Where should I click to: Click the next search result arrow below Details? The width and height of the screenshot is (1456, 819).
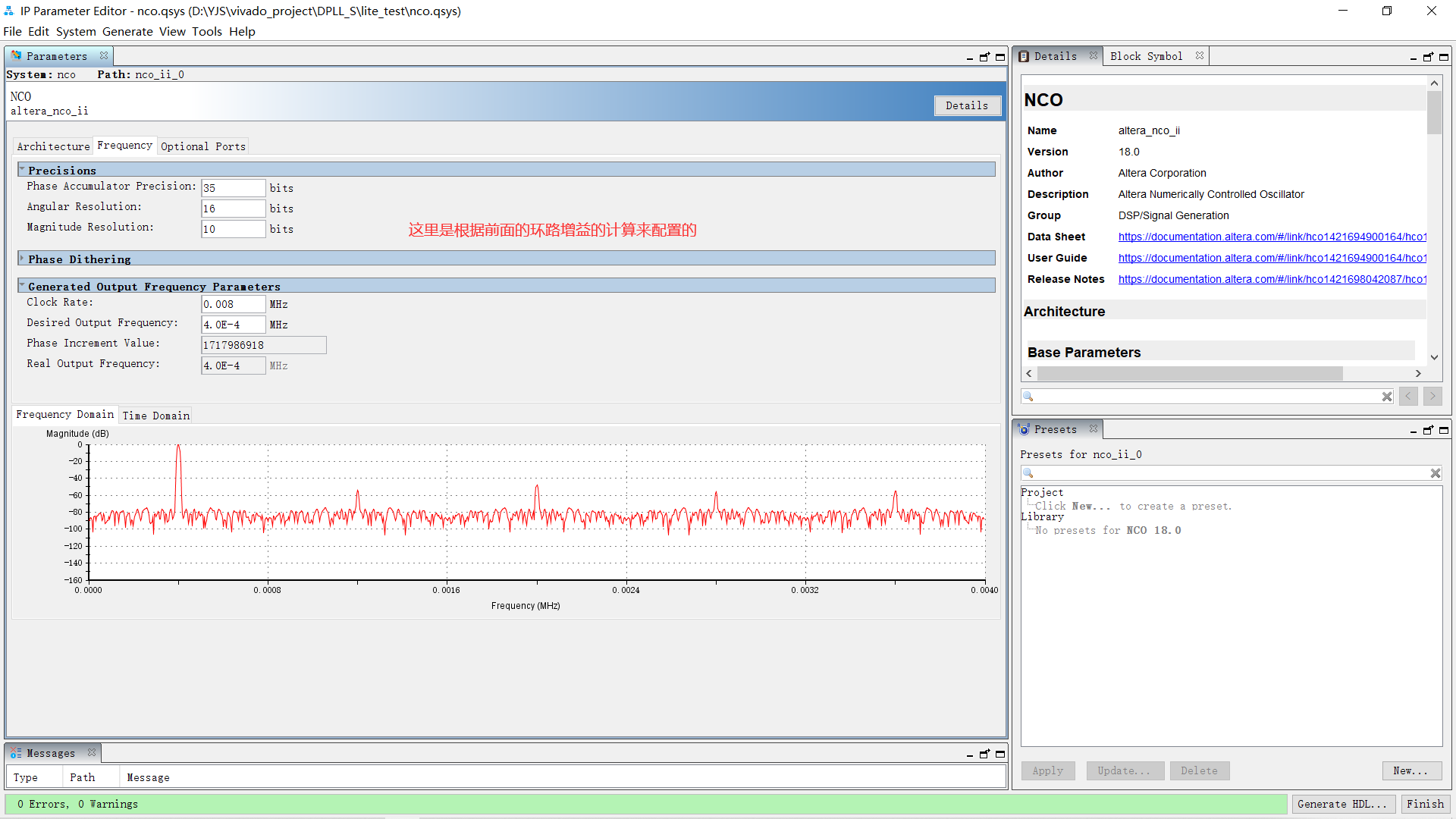(x=1432, y=396)
